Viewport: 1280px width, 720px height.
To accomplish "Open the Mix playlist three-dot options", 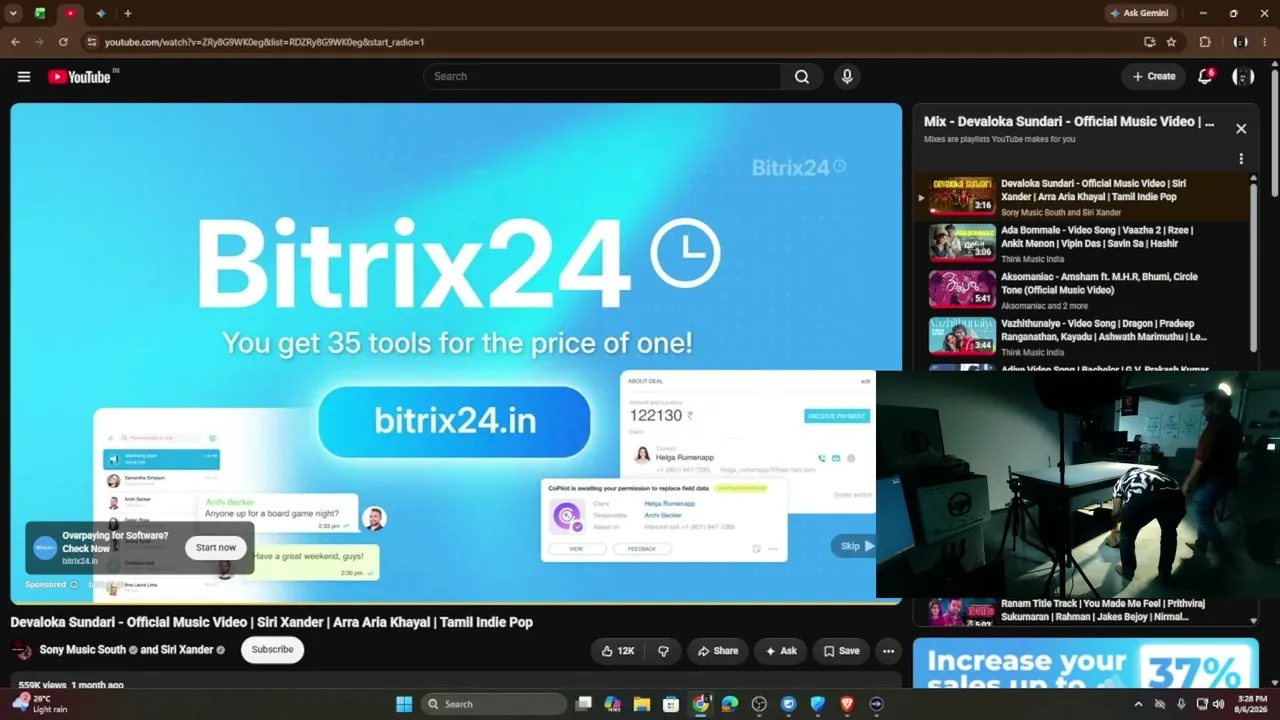I will (1241, 159).
